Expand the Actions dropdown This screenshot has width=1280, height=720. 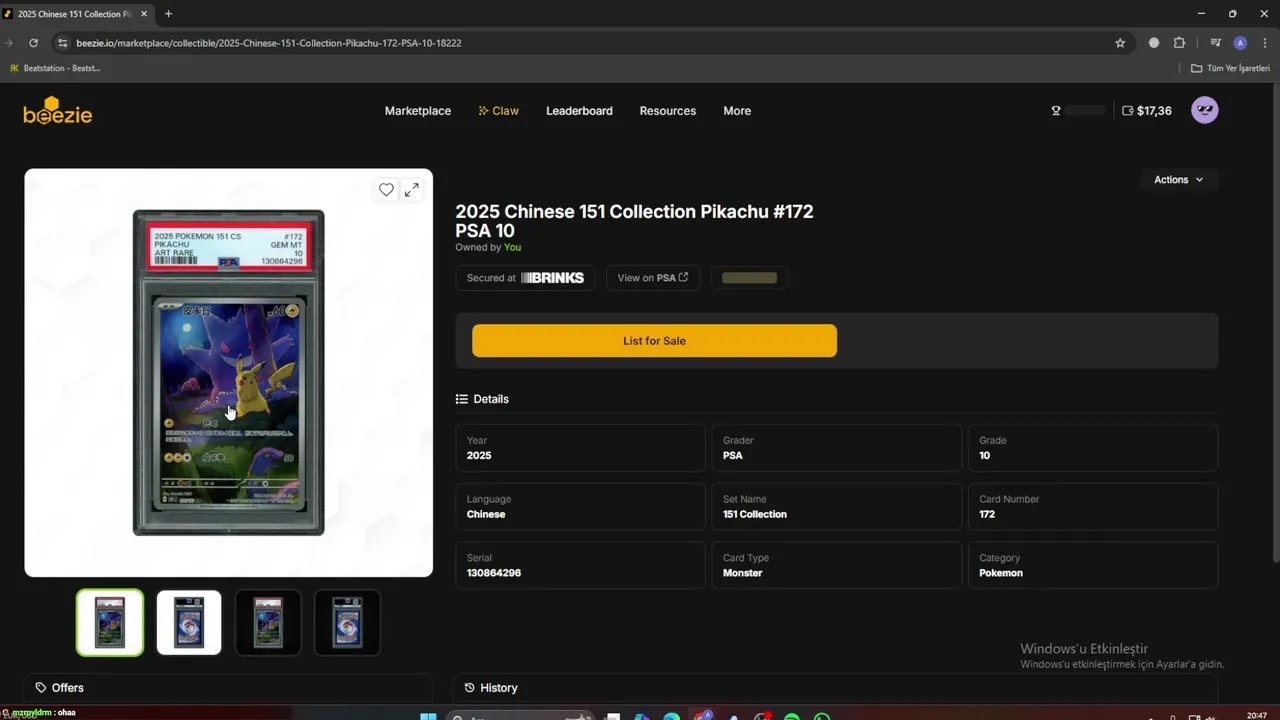(x=1178, y=180)
